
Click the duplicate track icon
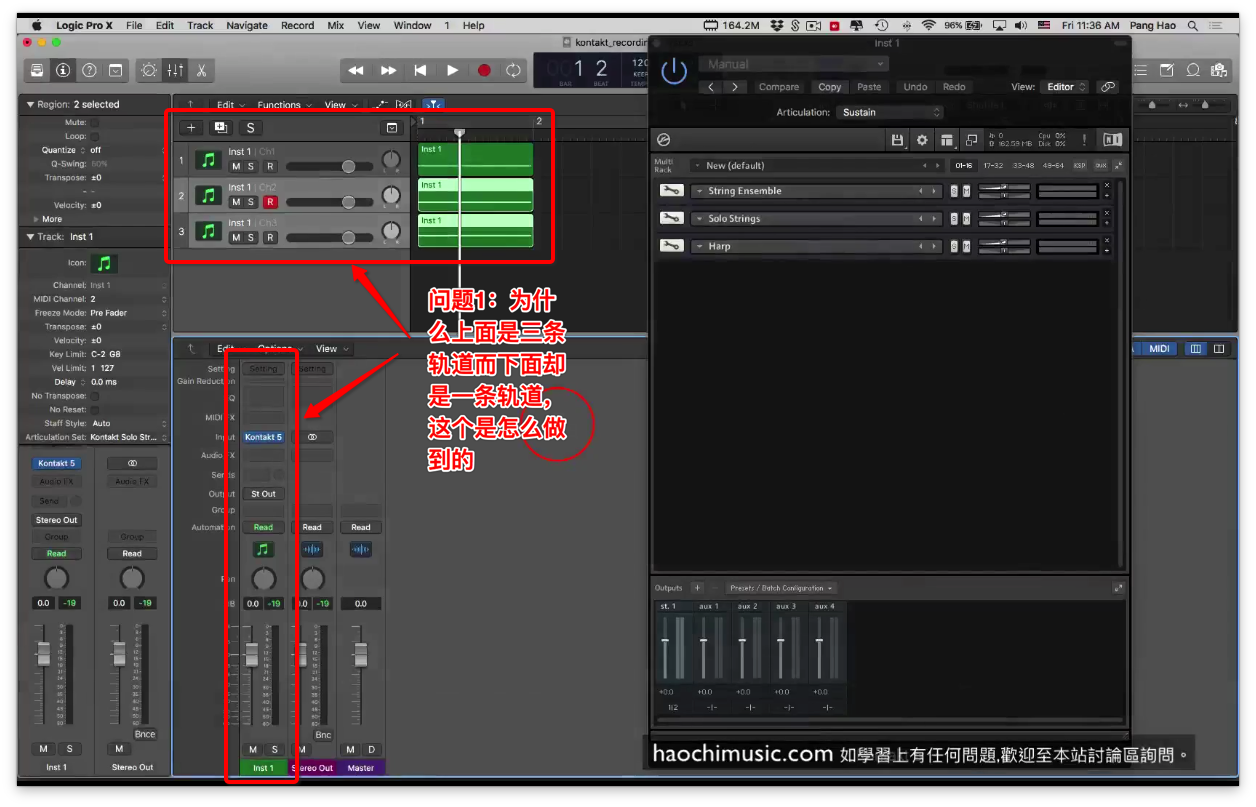click(x=220, y=127)
